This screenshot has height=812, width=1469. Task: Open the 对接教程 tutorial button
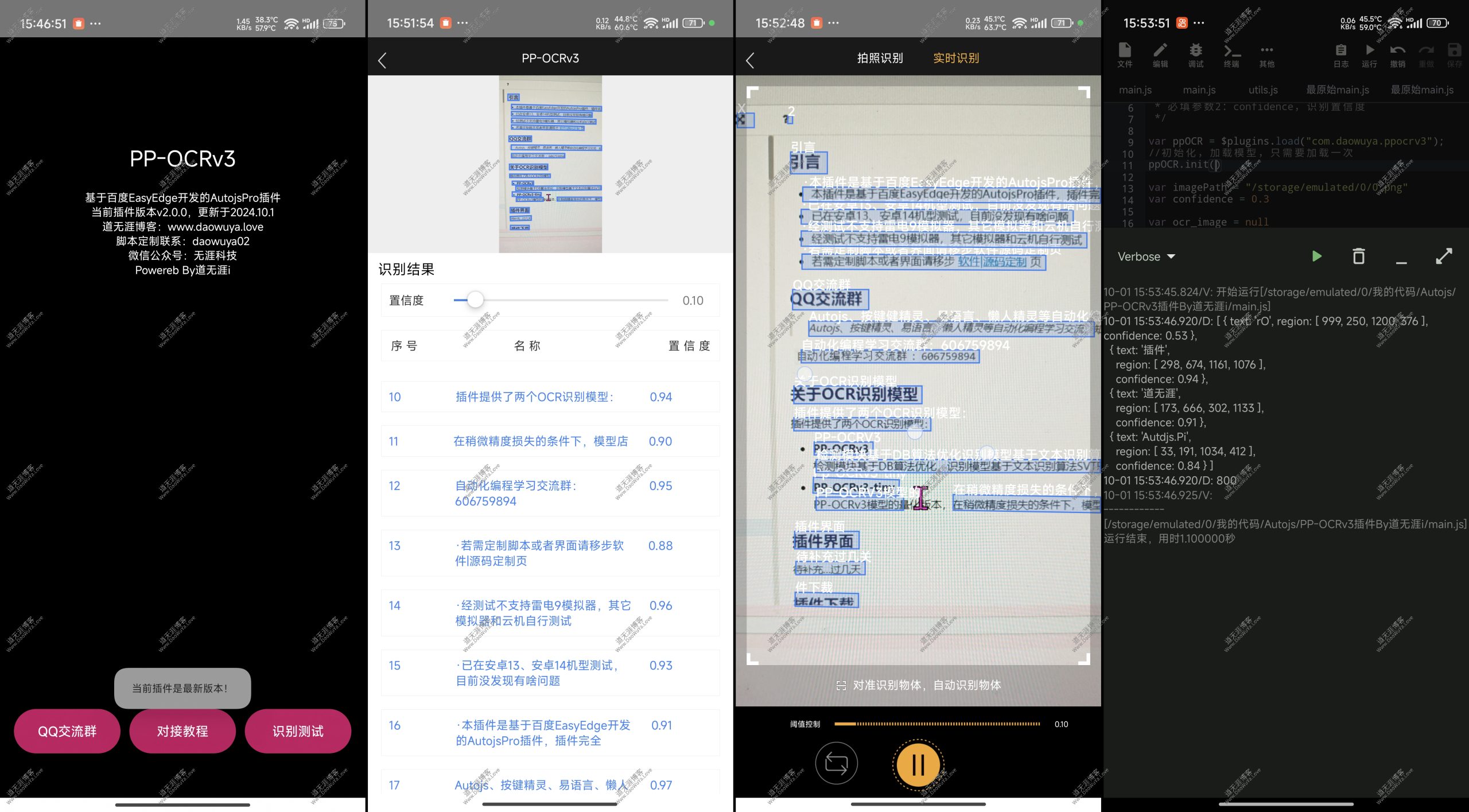pyautogui.click(x=182, y=731)
